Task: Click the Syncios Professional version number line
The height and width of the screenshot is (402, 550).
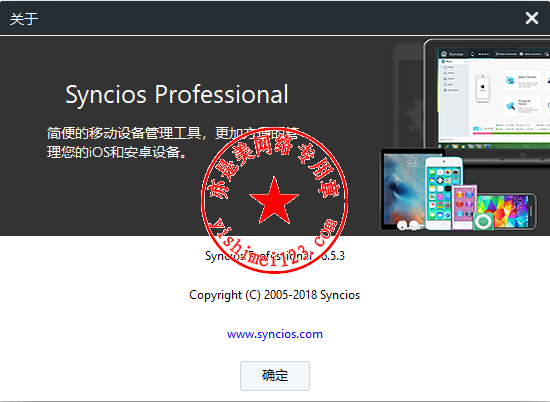Action: (275, 256)
